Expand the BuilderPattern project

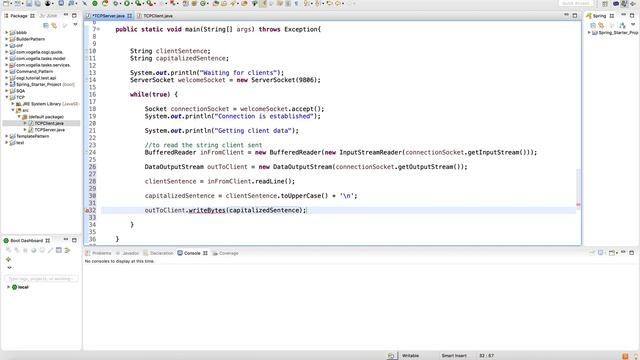point(7,39)
